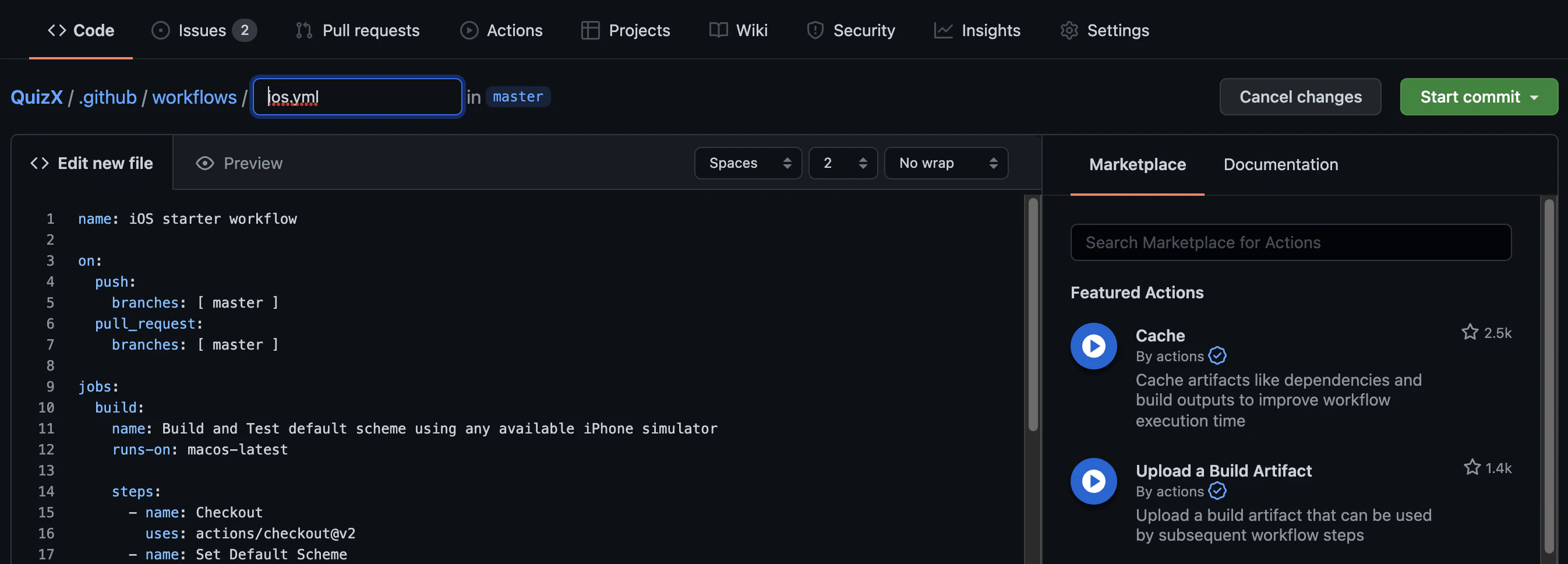
Task: Click the Cache action play icon
Action: pyautogui.click(x=1093, y=346)
